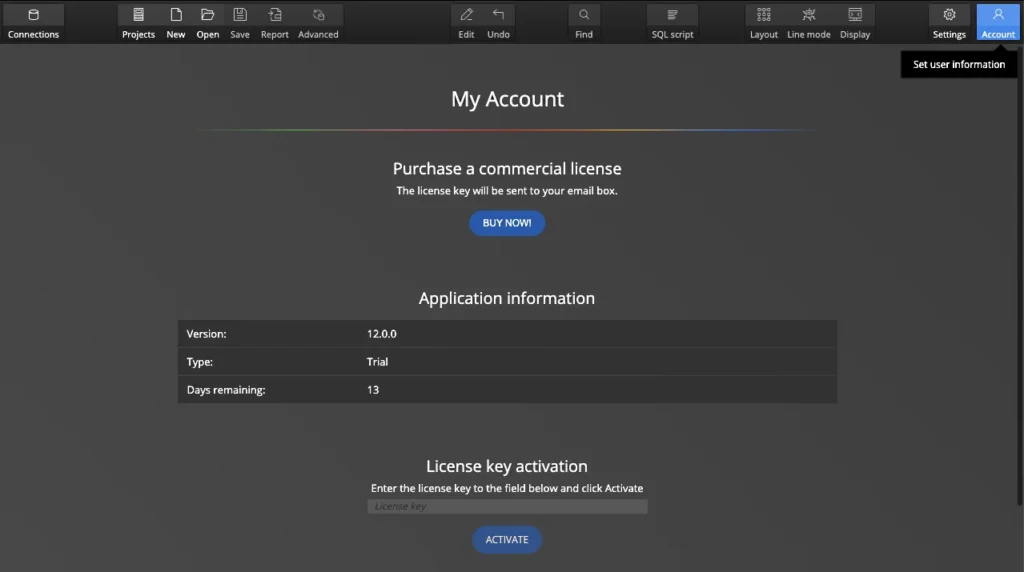Click the Undo arrow icon
The width and height of the screenshot is (1024, 572).
[498, 21]
